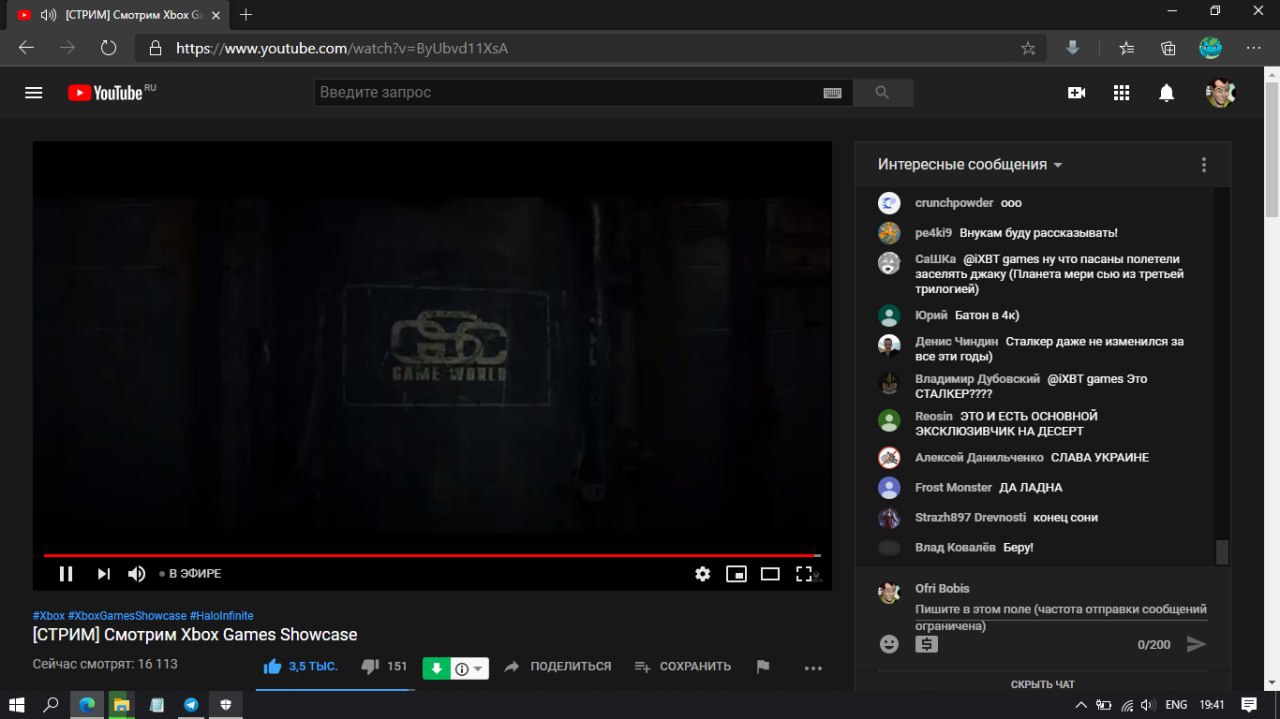Save the video with СОХРАНИТЬ
The image size is (1280, 719).
point(682,666)
